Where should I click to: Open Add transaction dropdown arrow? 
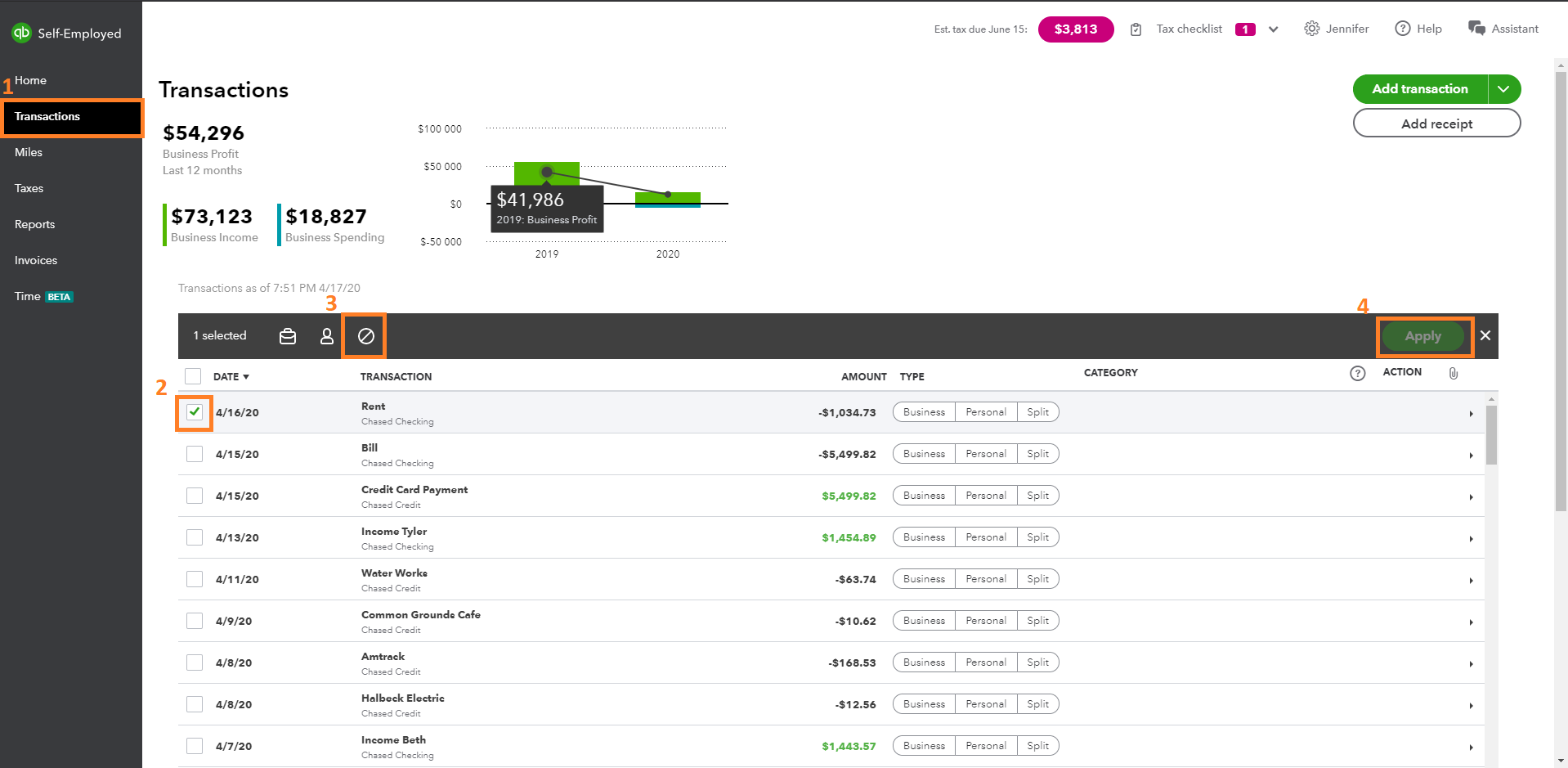(x=1503, y=89)
